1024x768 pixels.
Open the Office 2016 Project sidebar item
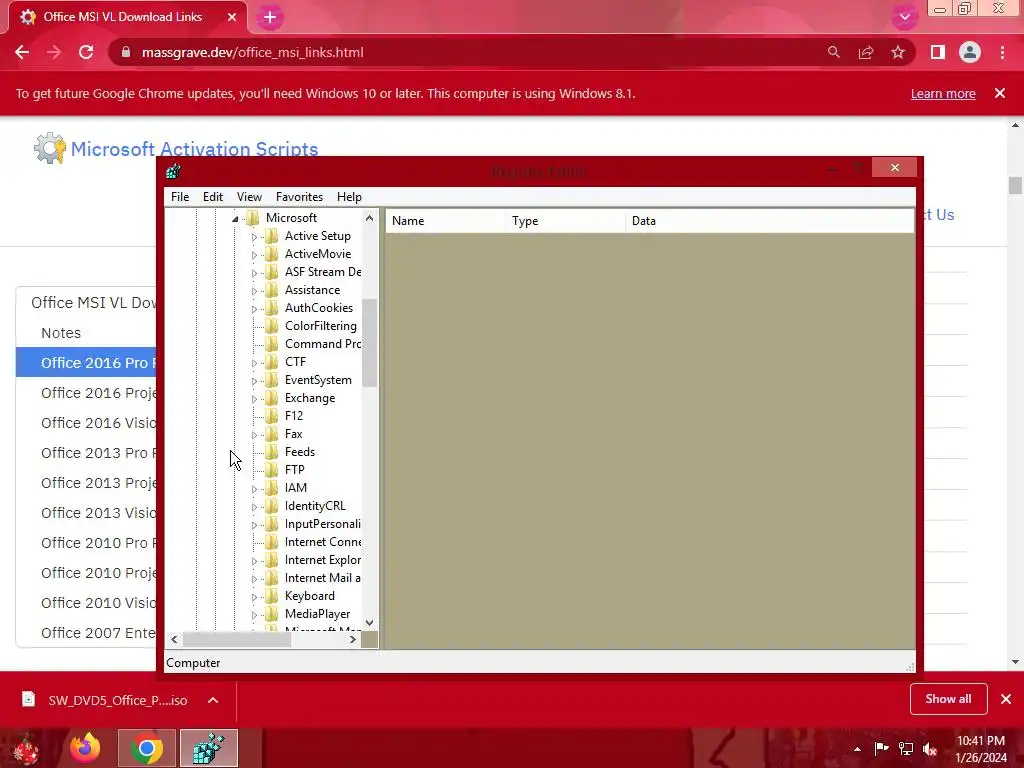click(x=98, y=393)
